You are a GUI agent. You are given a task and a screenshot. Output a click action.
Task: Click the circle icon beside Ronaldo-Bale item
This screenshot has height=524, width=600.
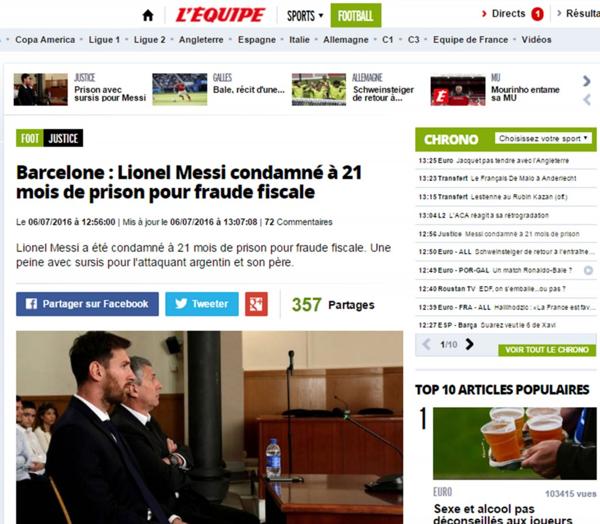[588, 270]
